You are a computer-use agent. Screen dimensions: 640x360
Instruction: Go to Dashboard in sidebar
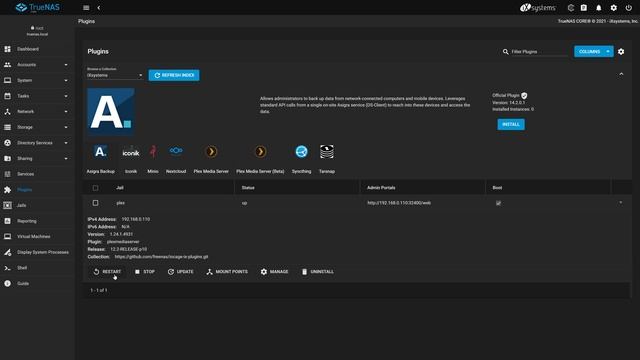[38, 49]
